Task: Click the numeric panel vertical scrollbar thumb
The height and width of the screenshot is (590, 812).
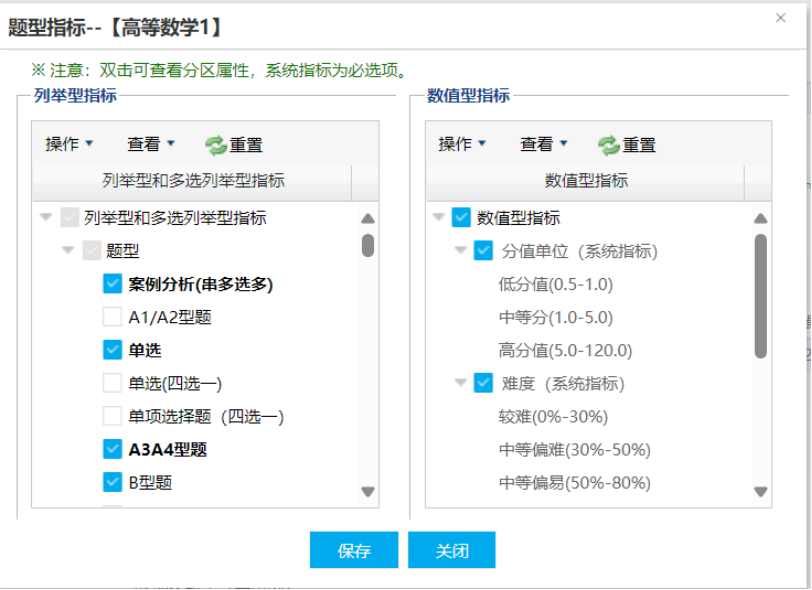Action: [x=760, y=296]
